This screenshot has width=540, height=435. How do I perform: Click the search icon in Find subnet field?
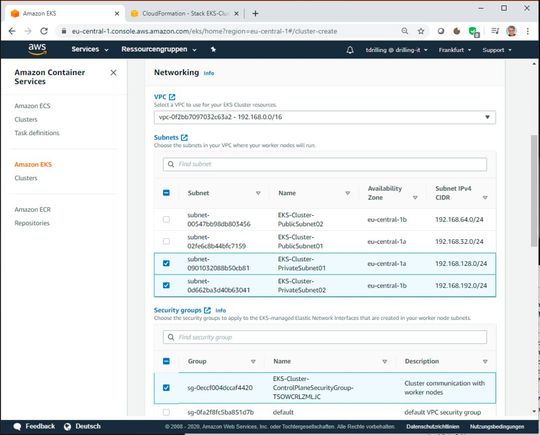171,164
